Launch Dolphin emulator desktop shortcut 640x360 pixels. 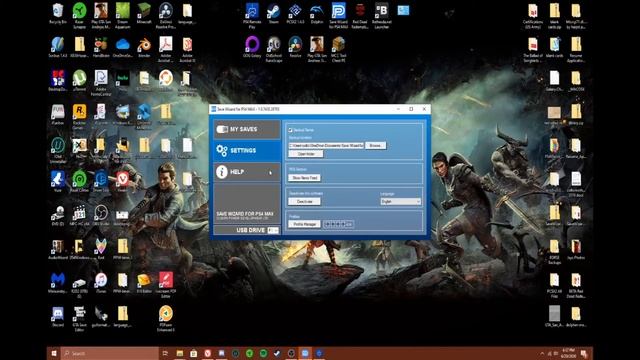point(317,13)
